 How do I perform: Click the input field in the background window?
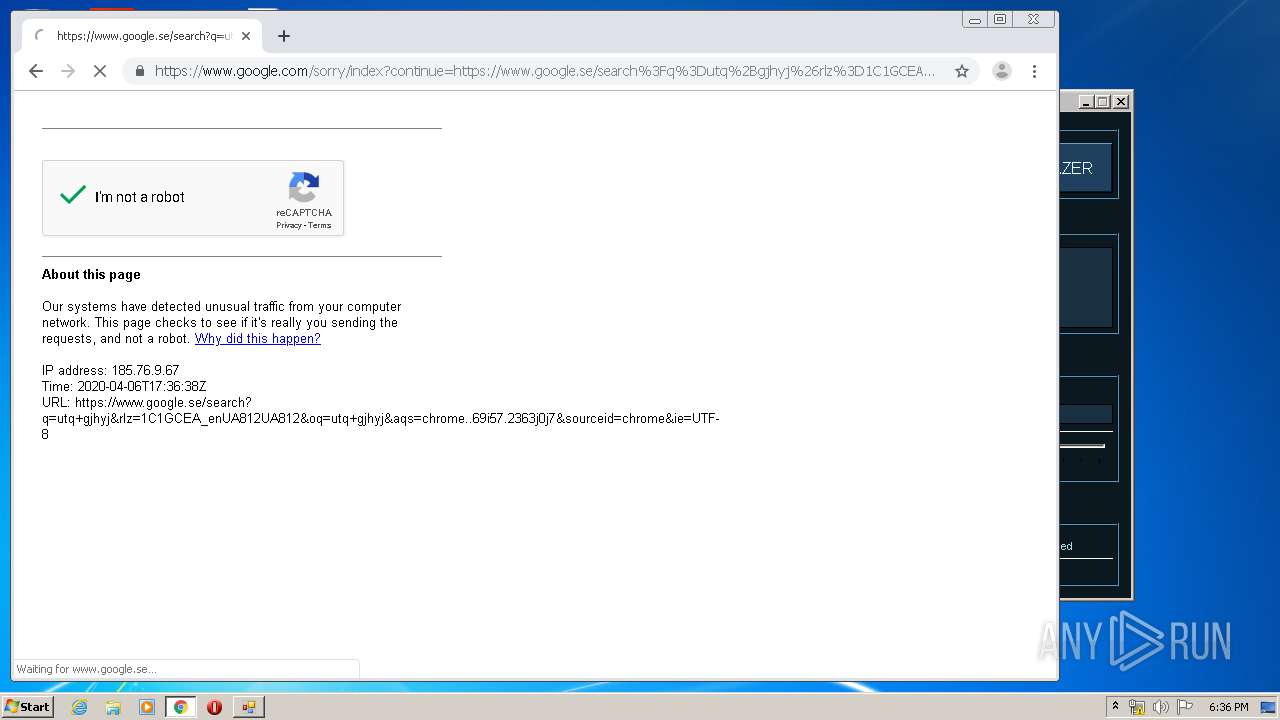(1086, 414)
